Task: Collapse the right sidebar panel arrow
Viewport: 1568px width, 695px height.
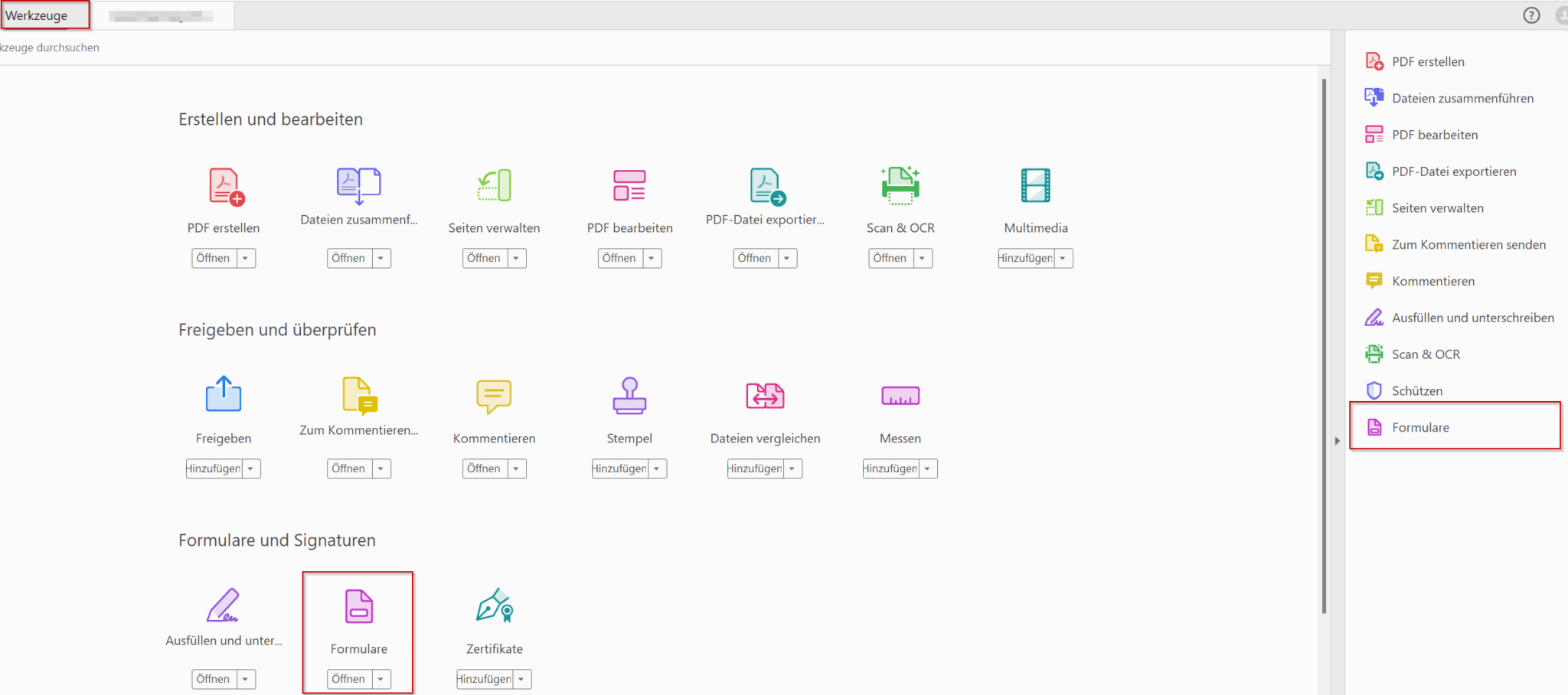Action: point(1338,441)
